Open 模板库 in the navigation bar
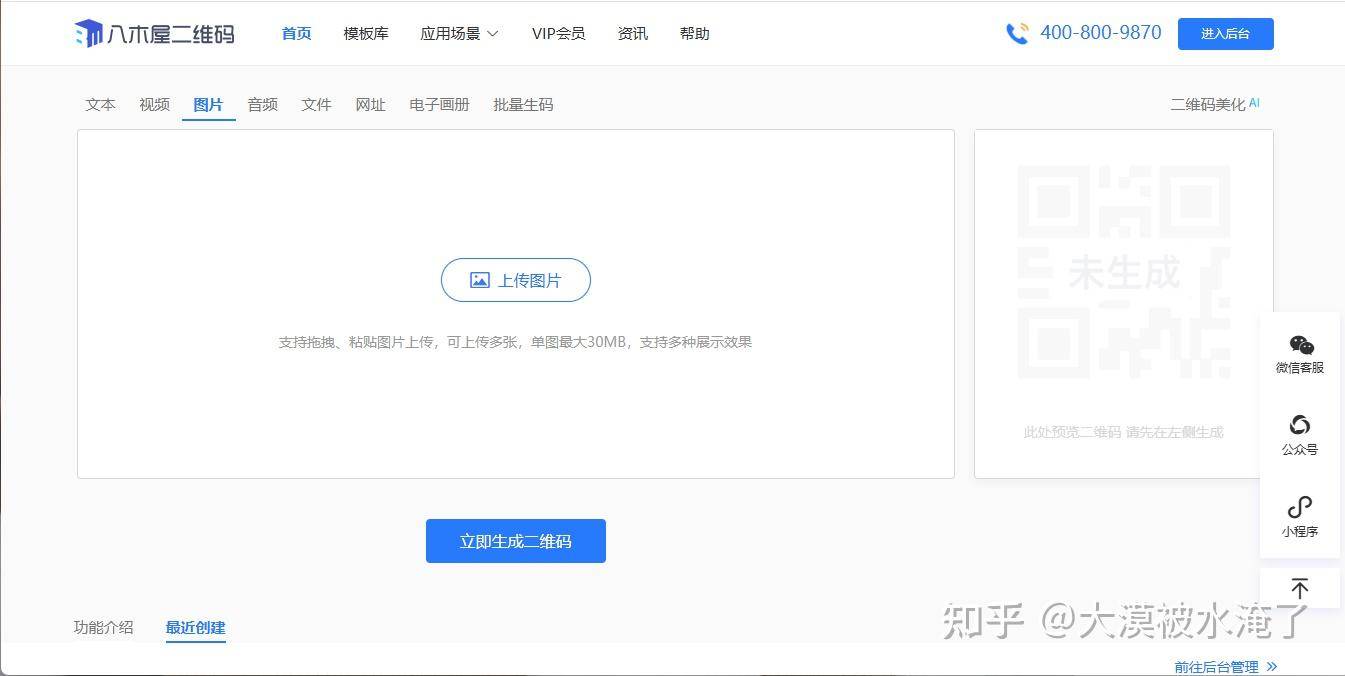The height and width of the screenshot is (676, 1345). 366,33
